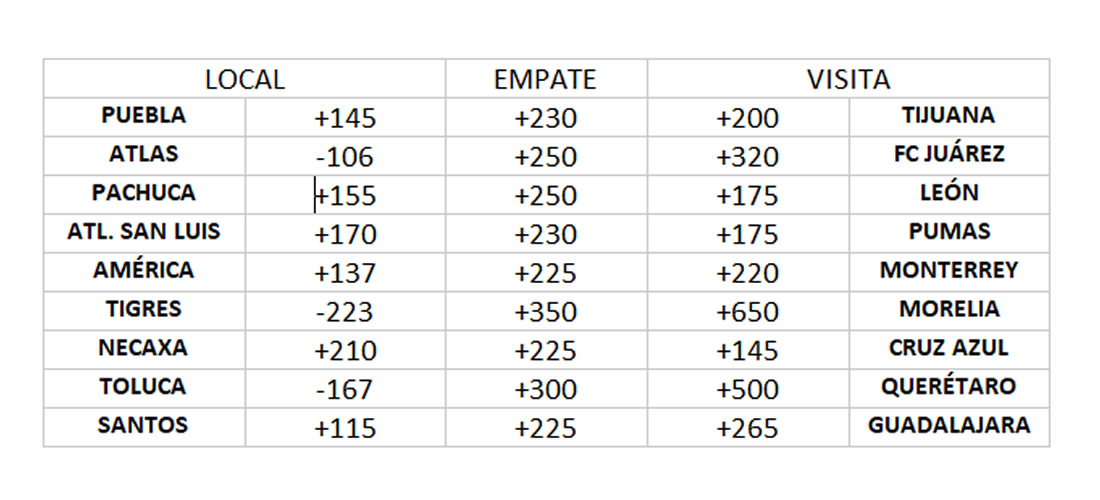
Task: Click the TIJUANA team cell
Action: coord(949,116)
